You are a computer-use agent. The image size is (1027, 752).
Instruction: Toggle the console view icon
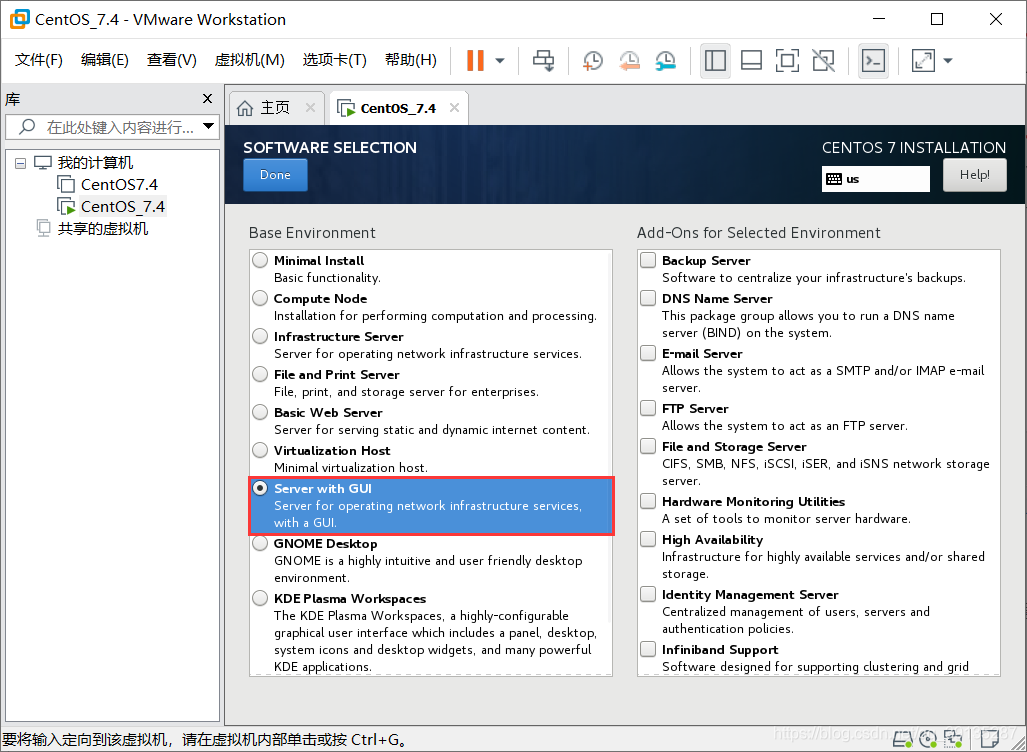click(873, 61)
